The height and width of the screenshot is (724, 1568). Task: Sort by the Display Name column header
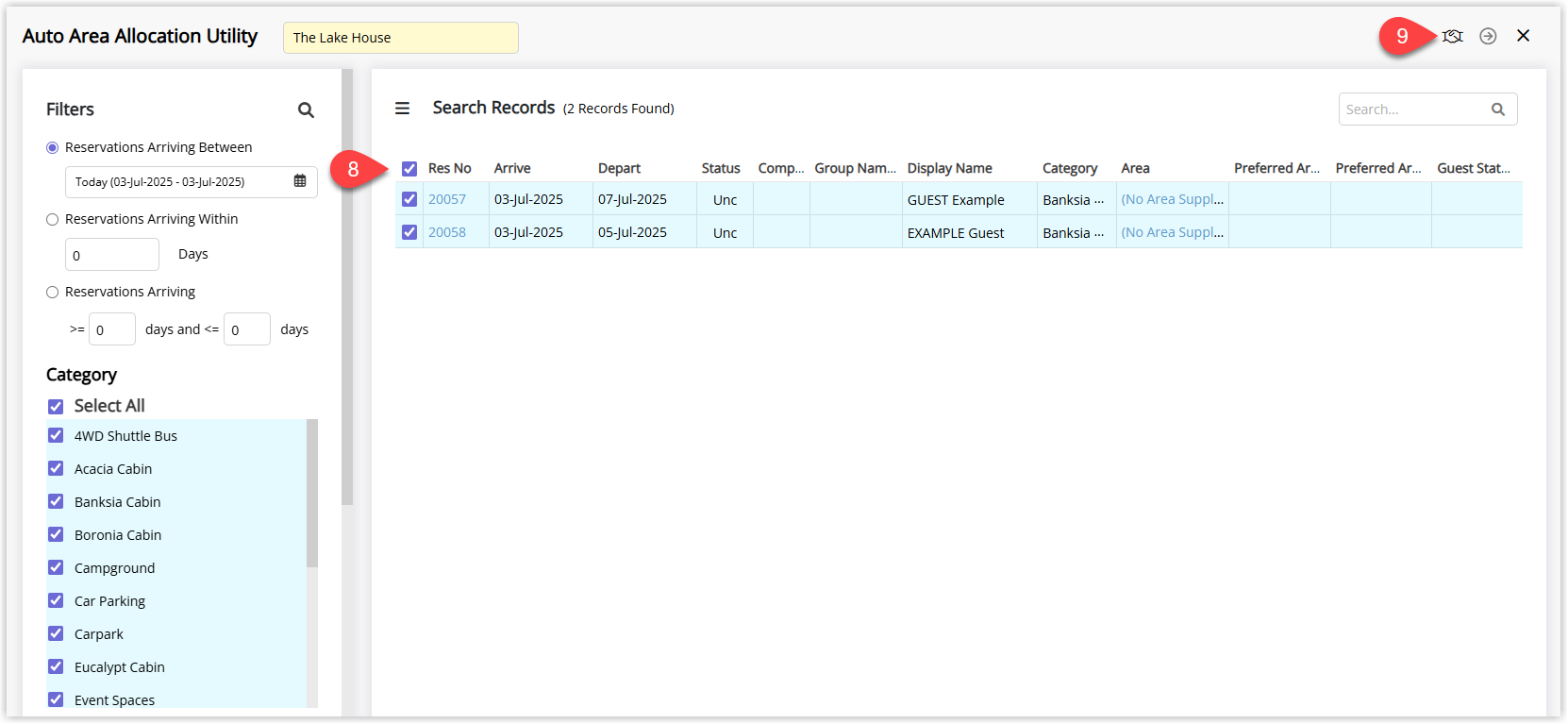(950, 168)
